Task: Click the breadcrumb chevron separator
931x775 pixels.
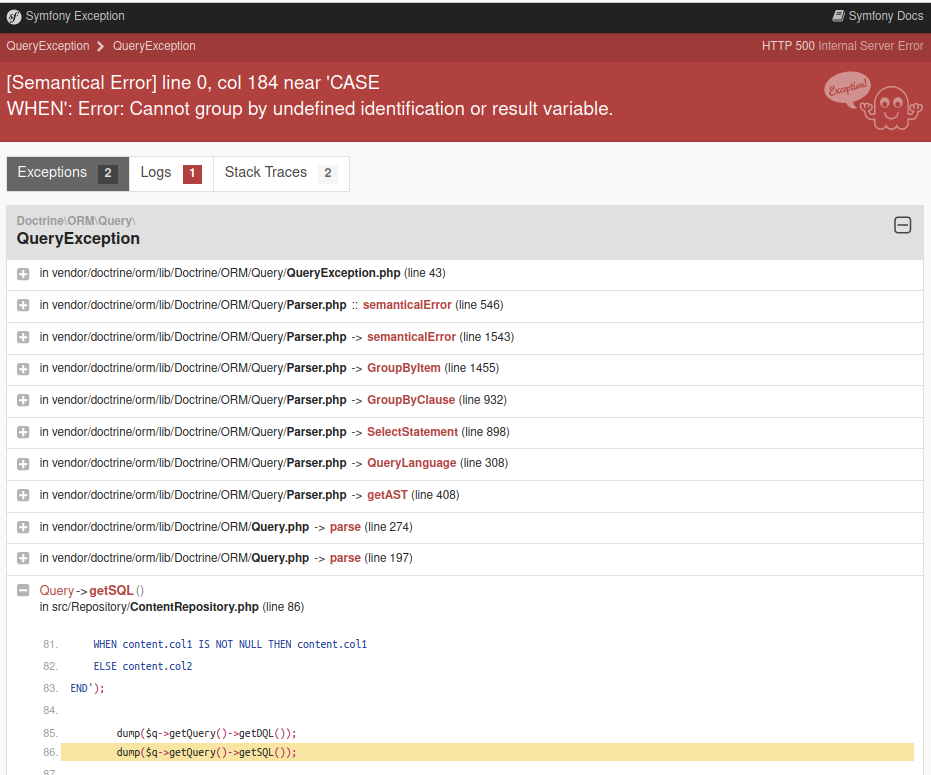Action: [x=100, y=46]
